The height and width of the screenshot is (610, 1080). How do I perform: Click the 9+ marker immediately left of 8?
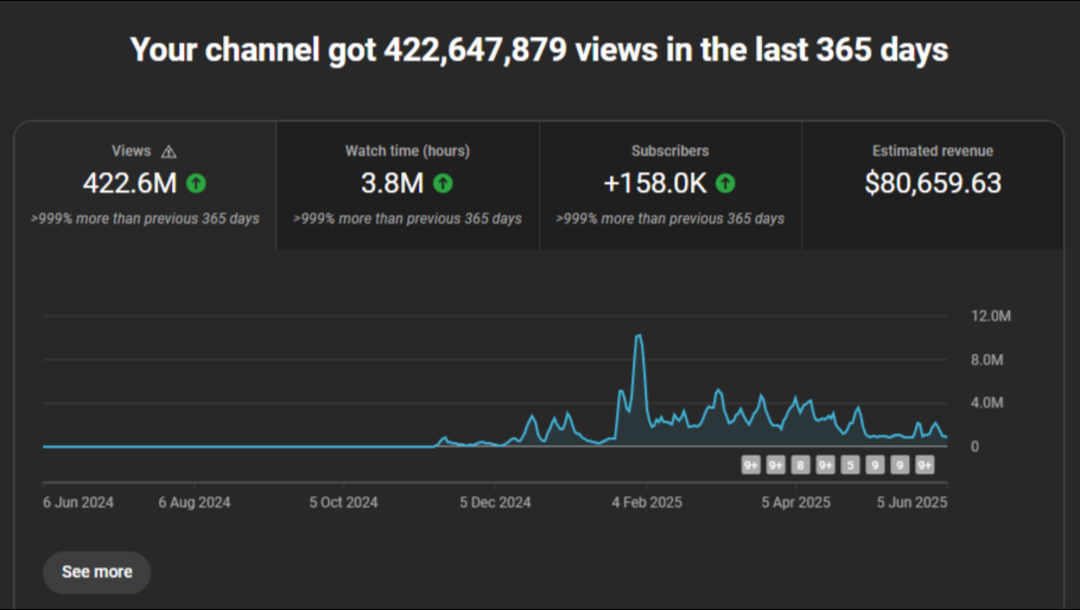(x=776, y=465)
